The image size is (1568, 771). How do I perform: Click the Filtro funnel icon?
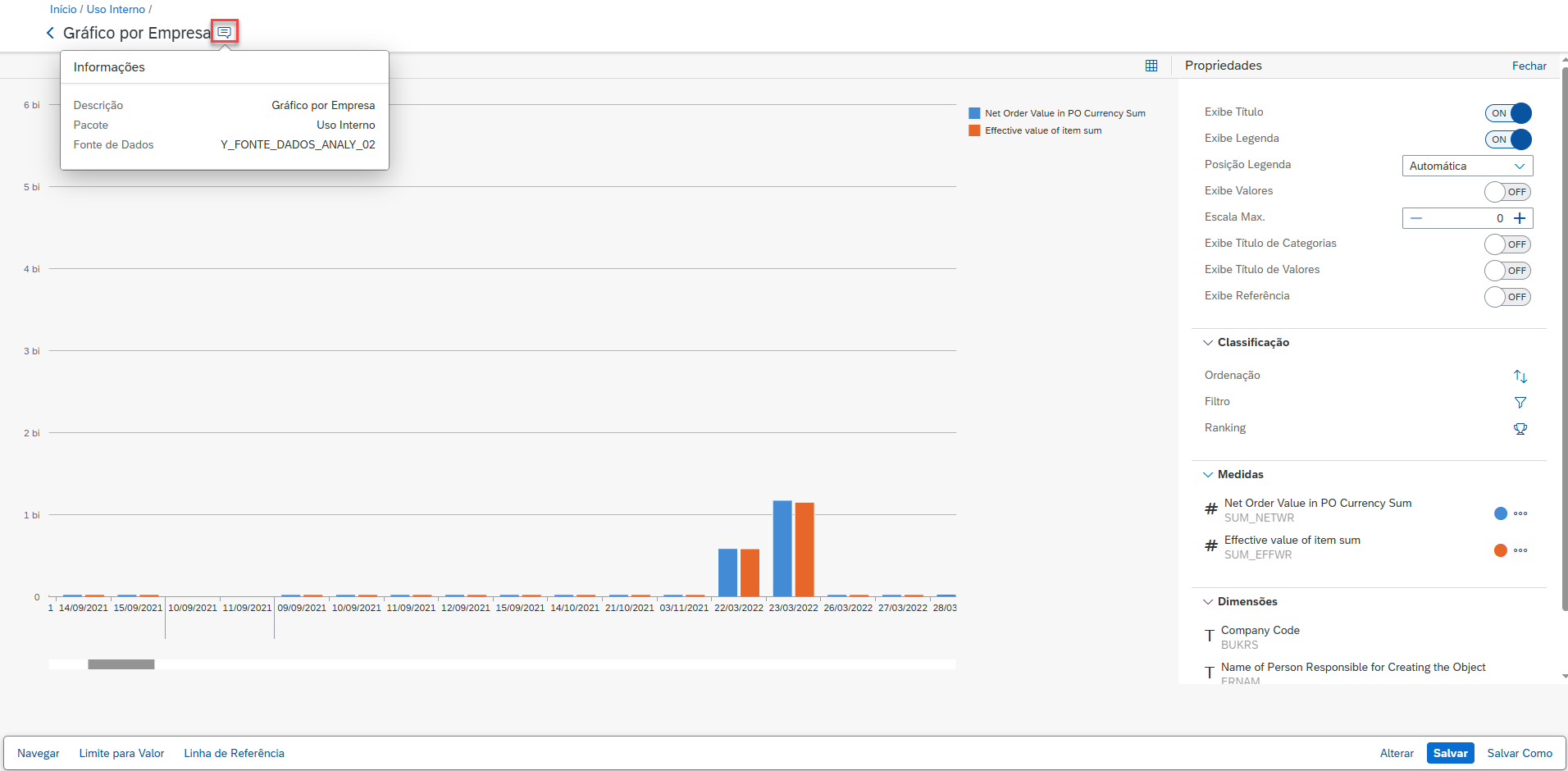click(x=1520, y=403)
